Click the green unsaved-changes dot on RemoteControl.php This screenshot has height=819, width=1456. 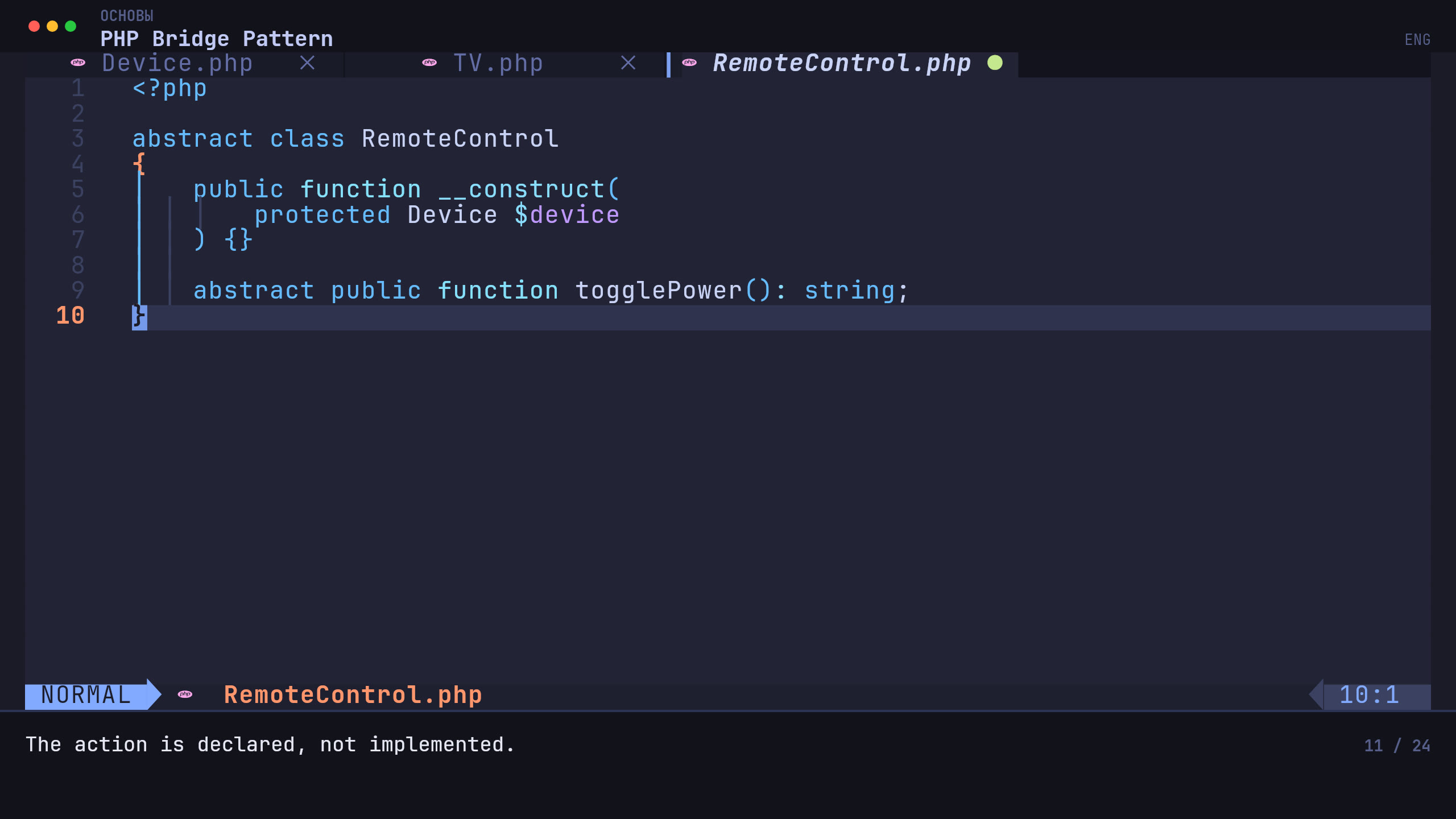point(995,63)
